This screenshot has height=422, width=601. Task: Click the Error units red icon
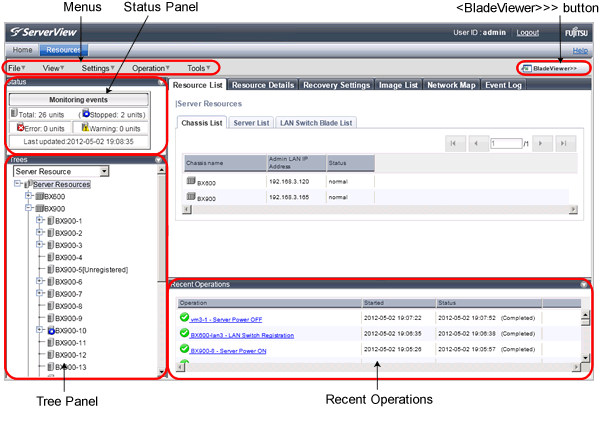pyautogui.click(x=21, y=128)
